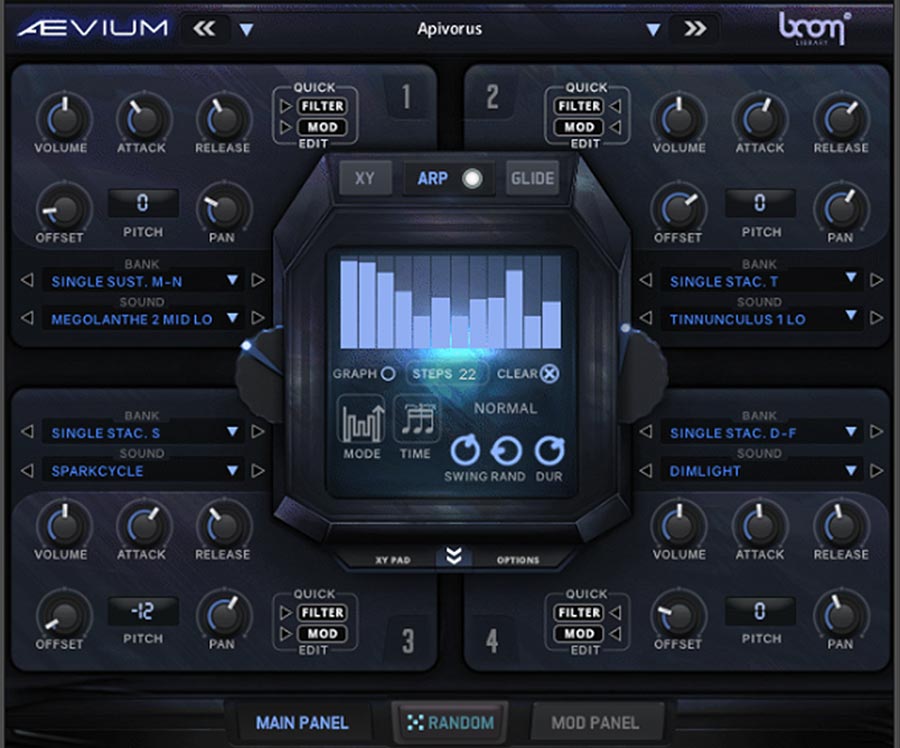Image resolution: width=900 pixels, height=748 pixels.
Task: Toggle layer 2 number button
Action: pos(492,97)
